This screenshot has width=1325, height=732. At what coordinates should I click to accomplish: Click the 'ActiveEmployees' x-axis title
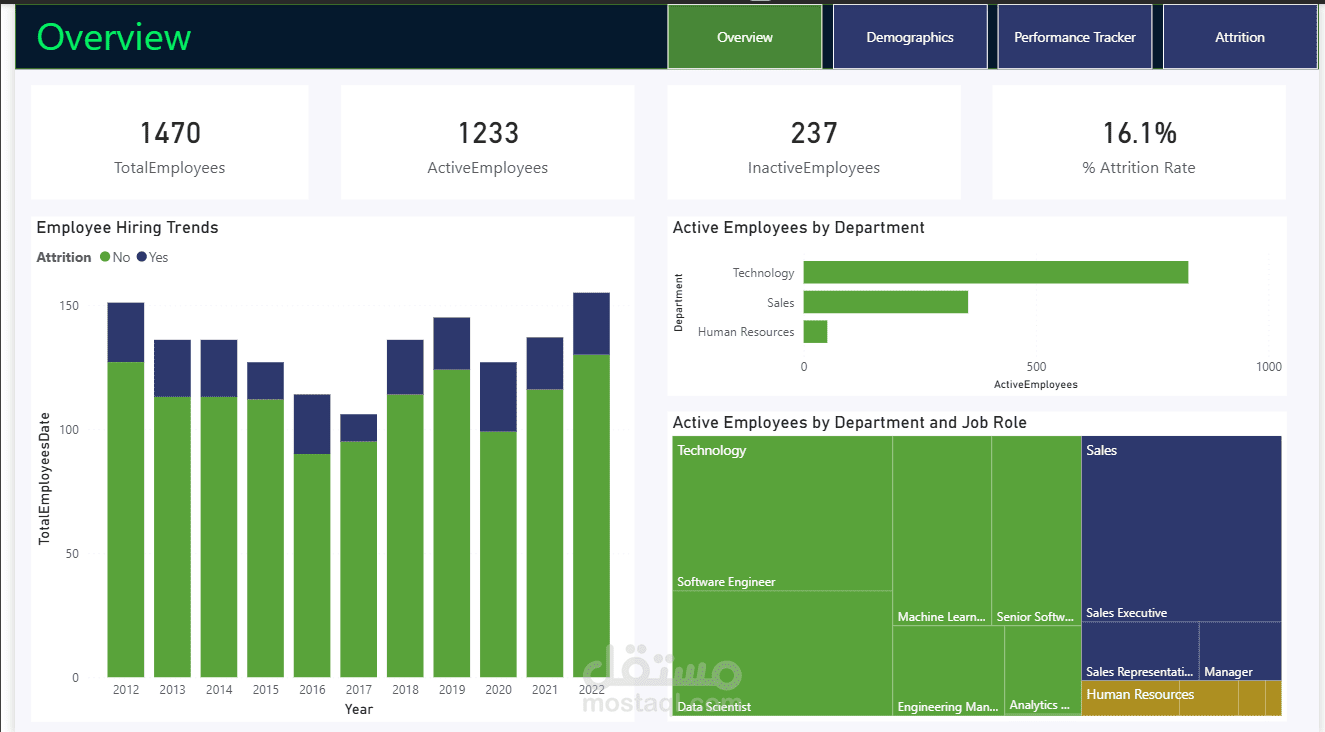pyautogui.click(x=1036, y=385)
